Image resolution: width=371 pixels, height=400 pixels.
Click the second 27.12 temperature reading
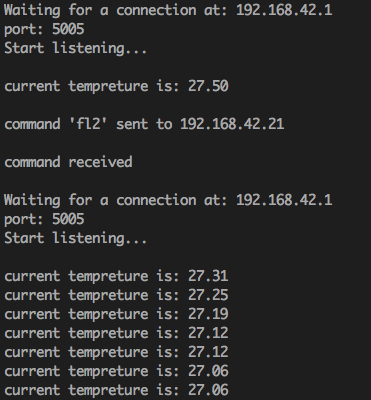[x=208, y=352]
